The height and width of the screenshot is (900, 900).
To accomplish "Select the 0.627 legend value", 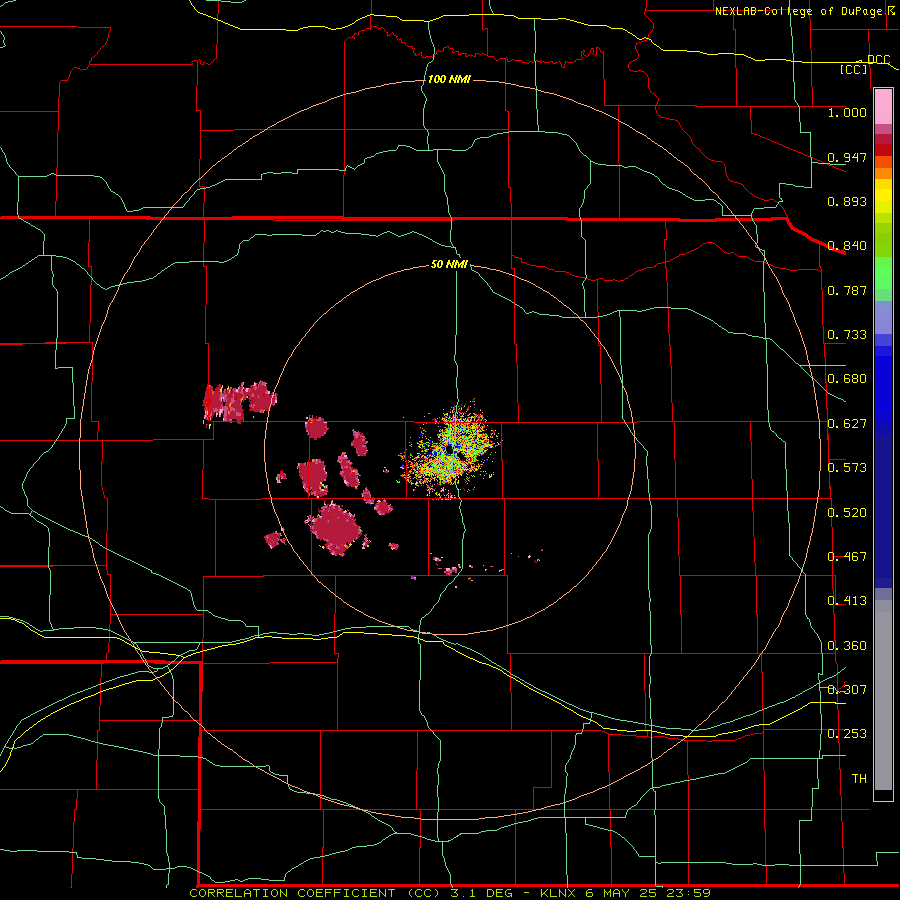I will click(847, 424).
